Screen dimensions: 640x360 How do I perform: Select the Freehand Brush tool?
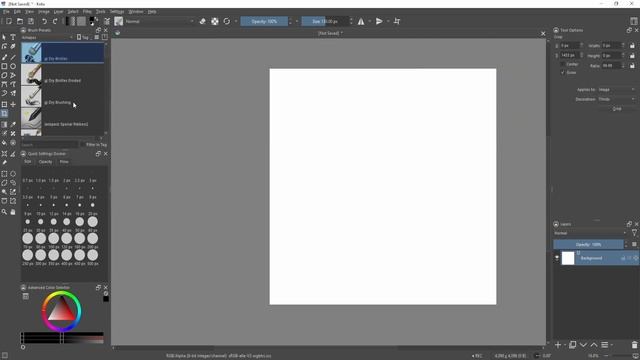pos(4,58)
